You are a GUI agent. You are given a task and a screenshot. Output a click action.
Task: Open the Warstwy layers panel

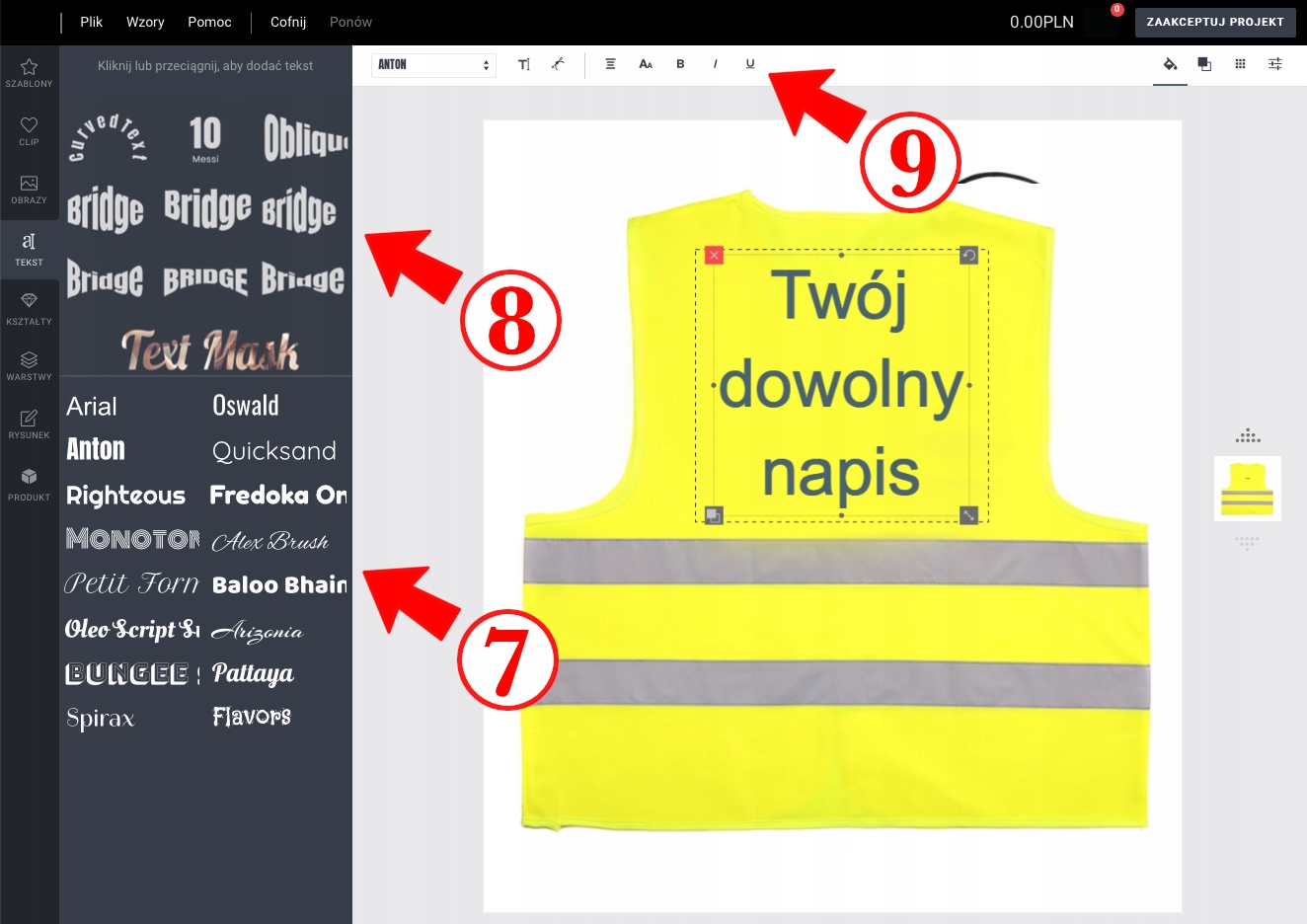[30, 366]
